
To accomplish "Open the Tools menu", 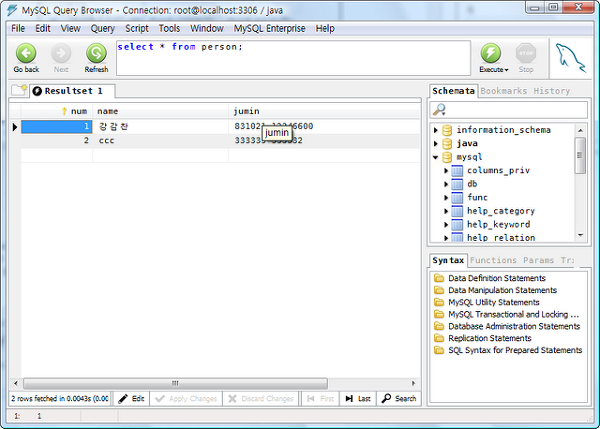I will 169,29.
